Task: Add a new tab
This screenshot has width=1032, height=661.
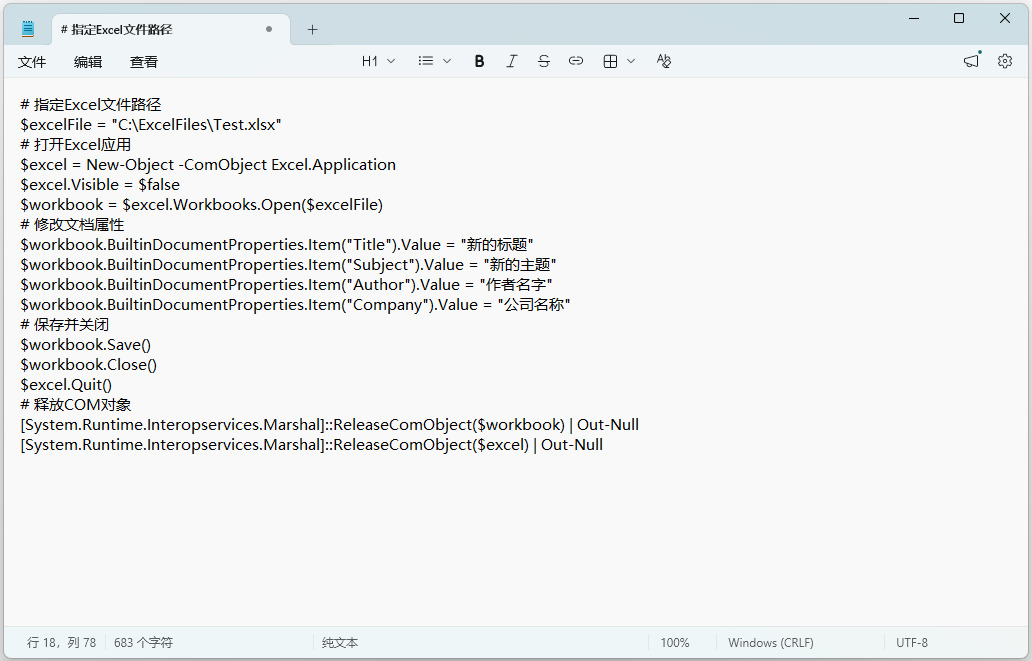Action: click(312, 29)
